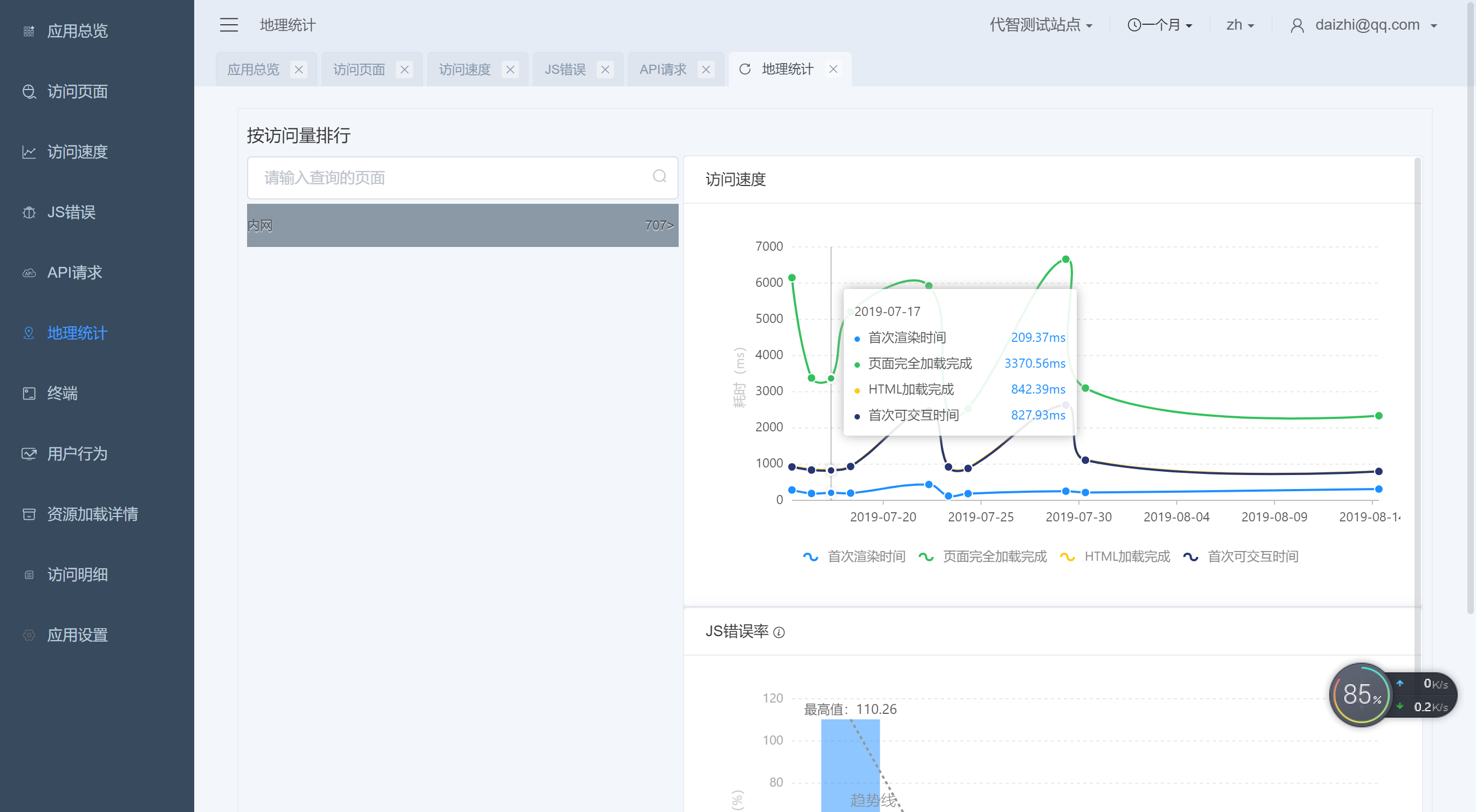Image resolution: width=1476 pixels, height=812 pixels.
Task: Toggle HTML加载完成 legend series
Action: [1115, 556]
